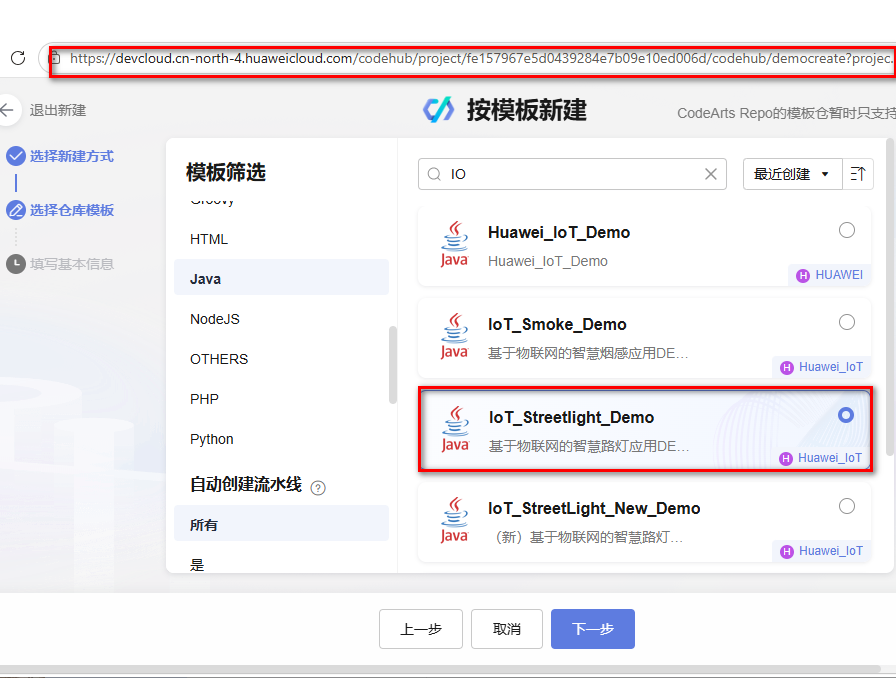Click 取消 button
The height and width of the screenshot is (678, 896).
(x=507, y=629)
